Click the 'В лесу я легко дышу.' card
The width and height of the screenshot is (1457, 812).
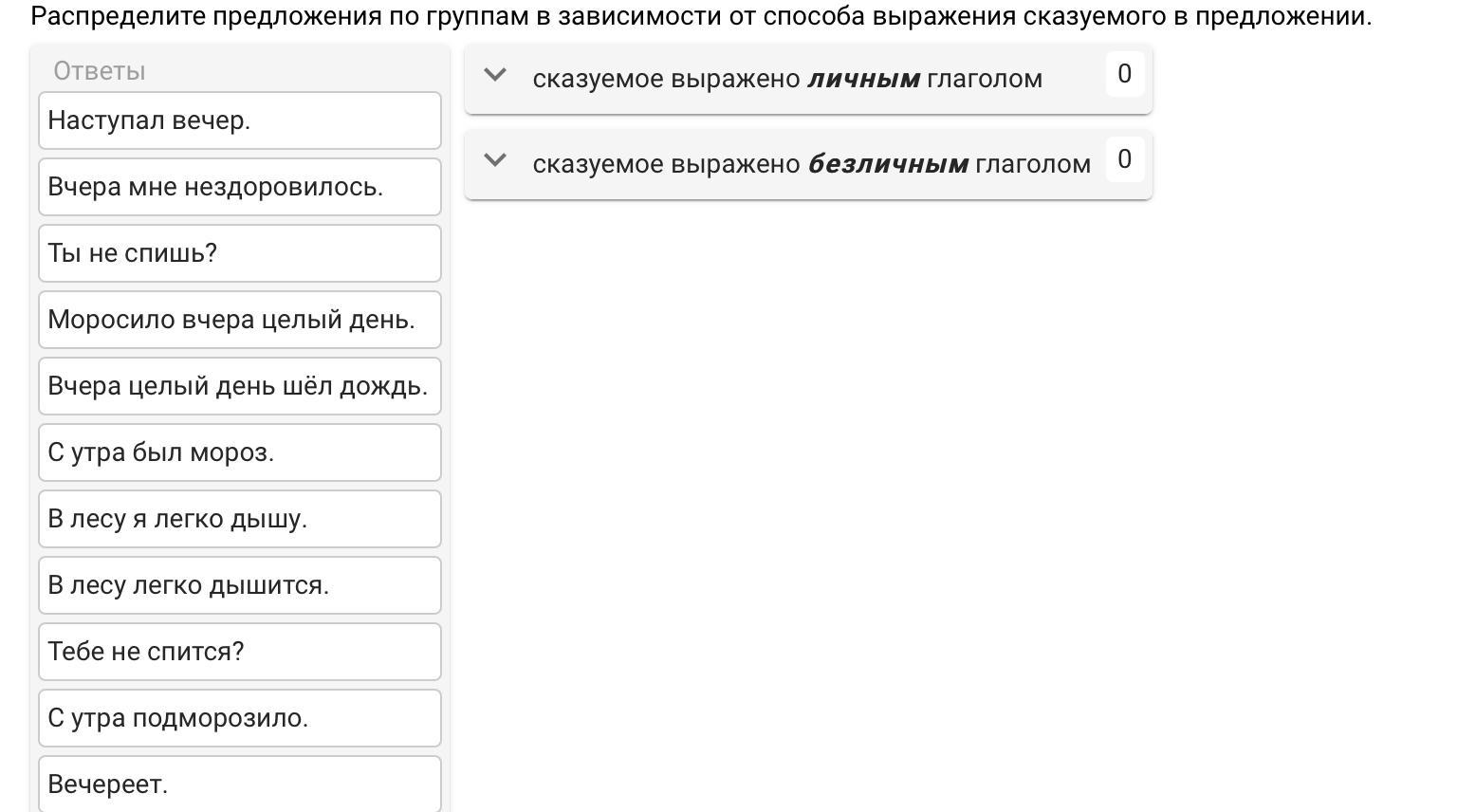[240, 519]
